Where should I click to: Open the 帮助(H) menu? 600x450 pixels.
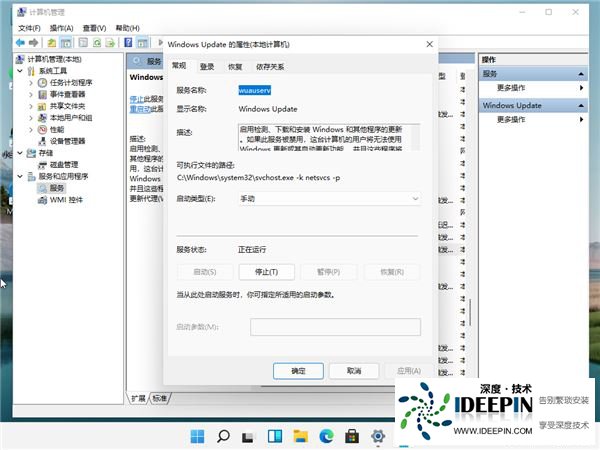click(127, 28)
